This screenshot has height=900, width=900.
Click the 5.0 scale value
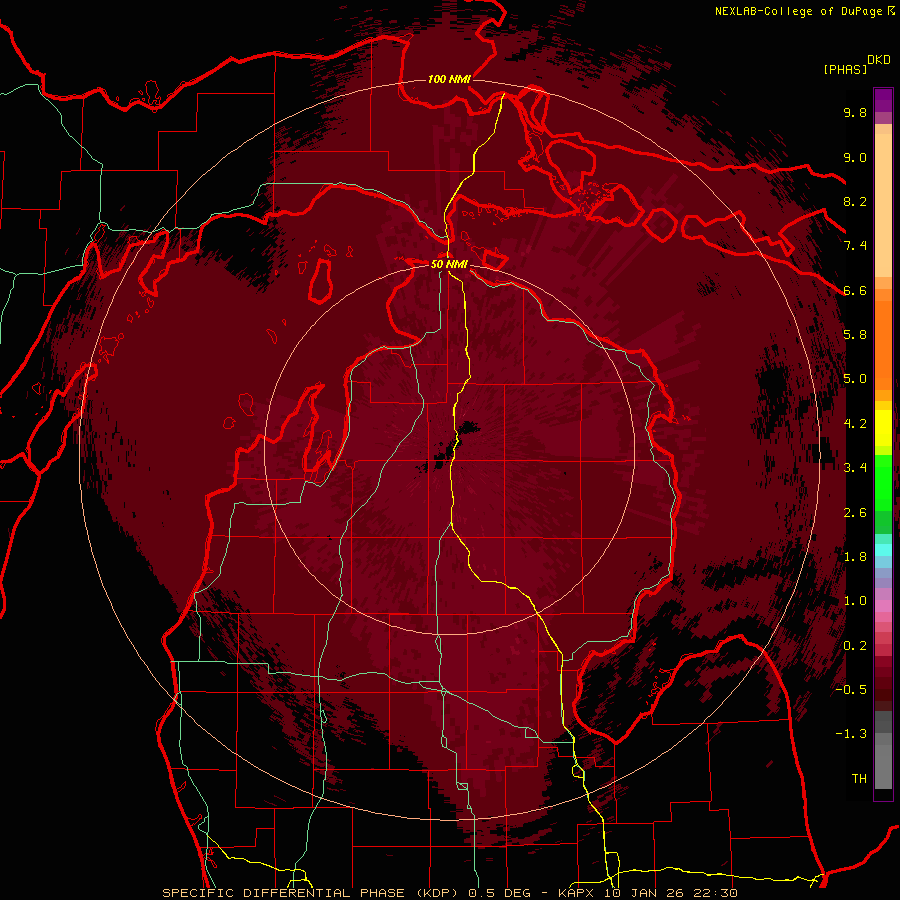pyautogui.click(x=855, y=379)
